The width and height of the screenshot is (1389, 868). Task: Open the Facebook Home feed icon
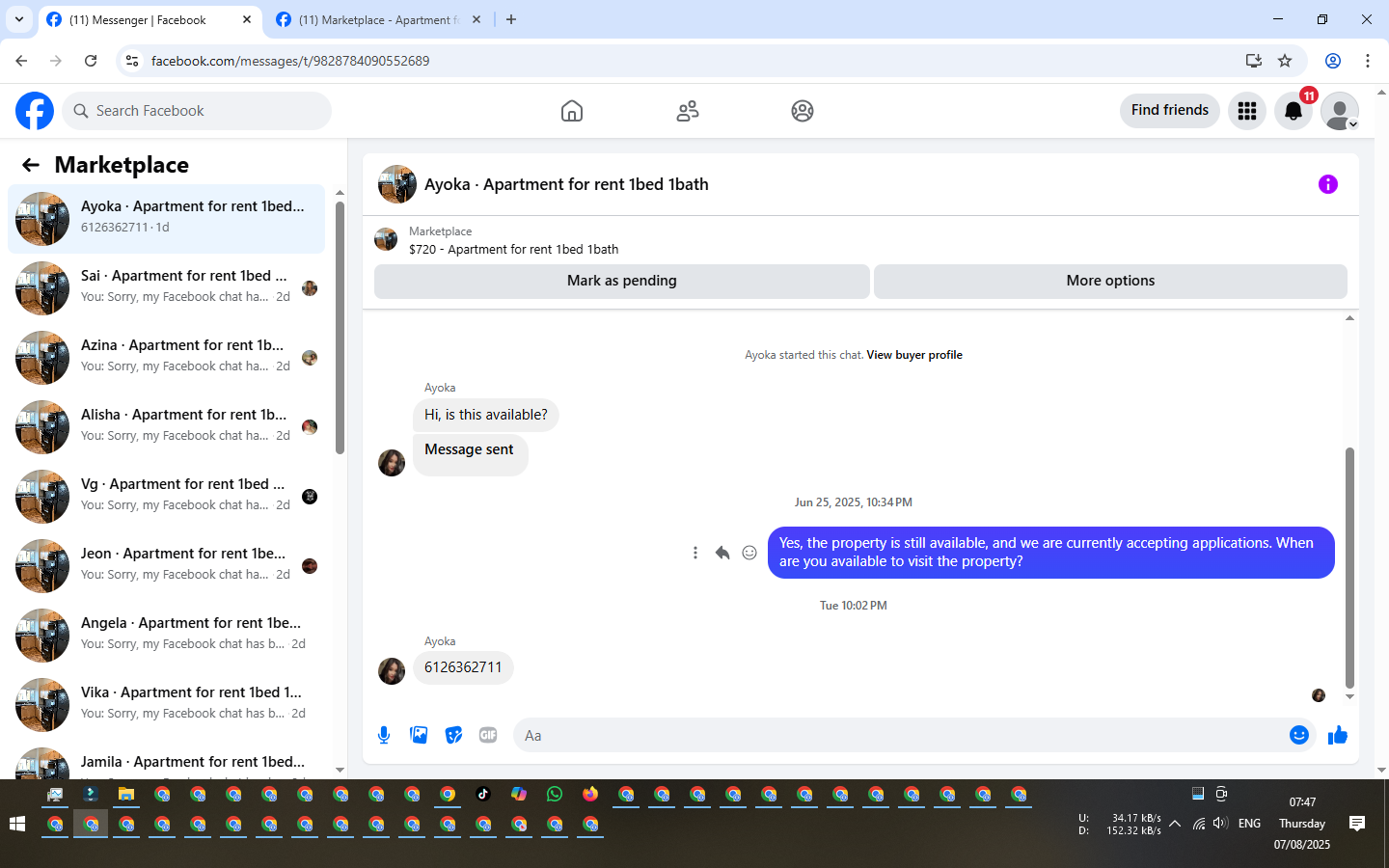tap(572, 111)
